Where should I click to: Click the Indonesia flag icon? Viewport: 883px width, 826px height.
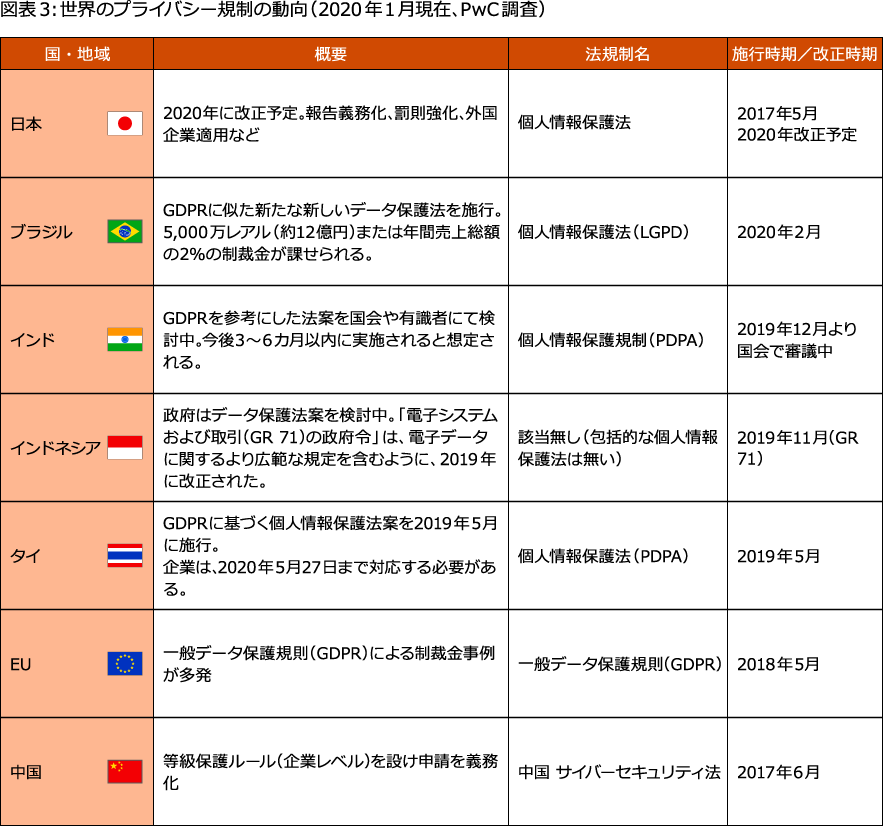[x=125, y=447]
